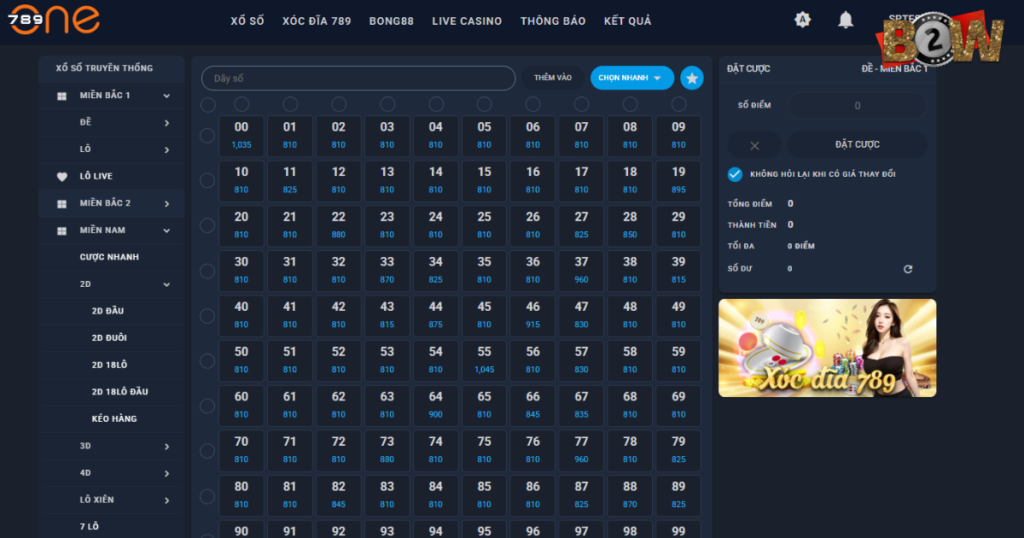Uncheck Không hỏi lại khi có giá thay đổi

[735, 174]
